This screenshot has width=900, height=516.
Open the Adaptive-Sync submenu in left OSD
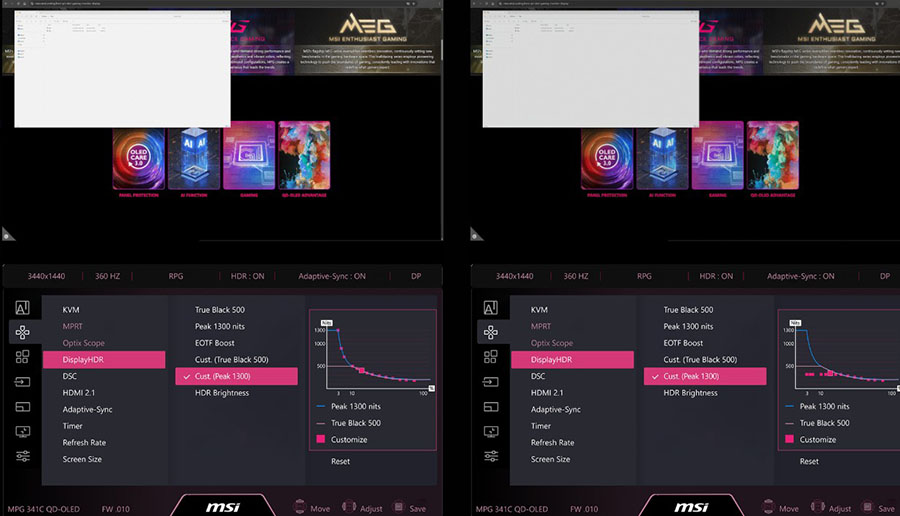pyautogui.click(x=87, y=409)
